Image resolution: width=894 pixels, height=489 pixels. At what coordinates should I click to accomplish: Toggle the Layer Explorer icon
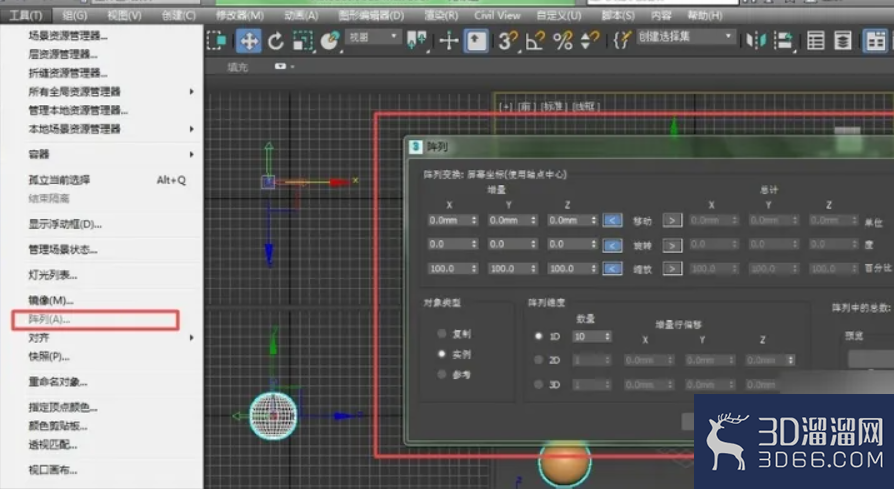click(843, 40)
